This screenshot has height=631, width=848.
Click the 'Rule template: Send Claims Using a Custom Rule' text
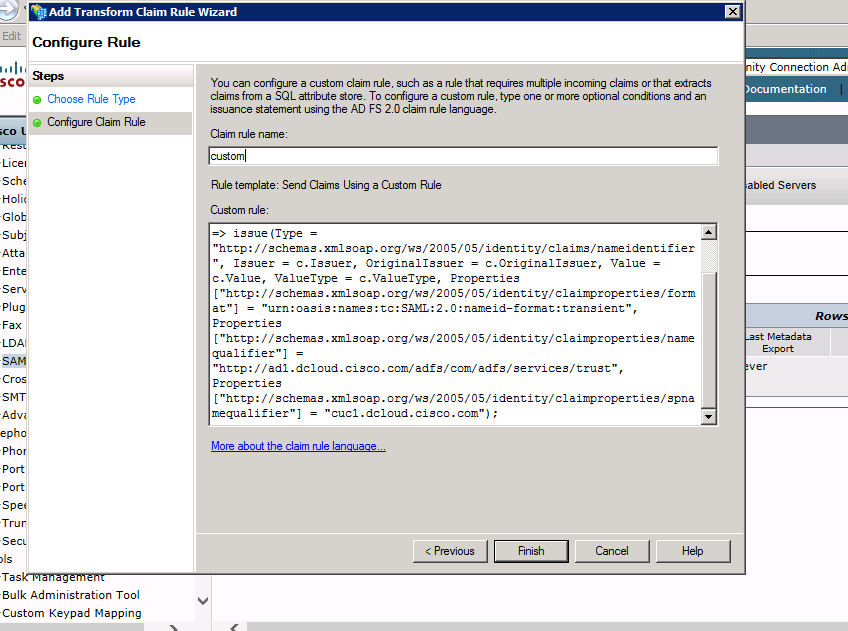(x=326, y=185)
